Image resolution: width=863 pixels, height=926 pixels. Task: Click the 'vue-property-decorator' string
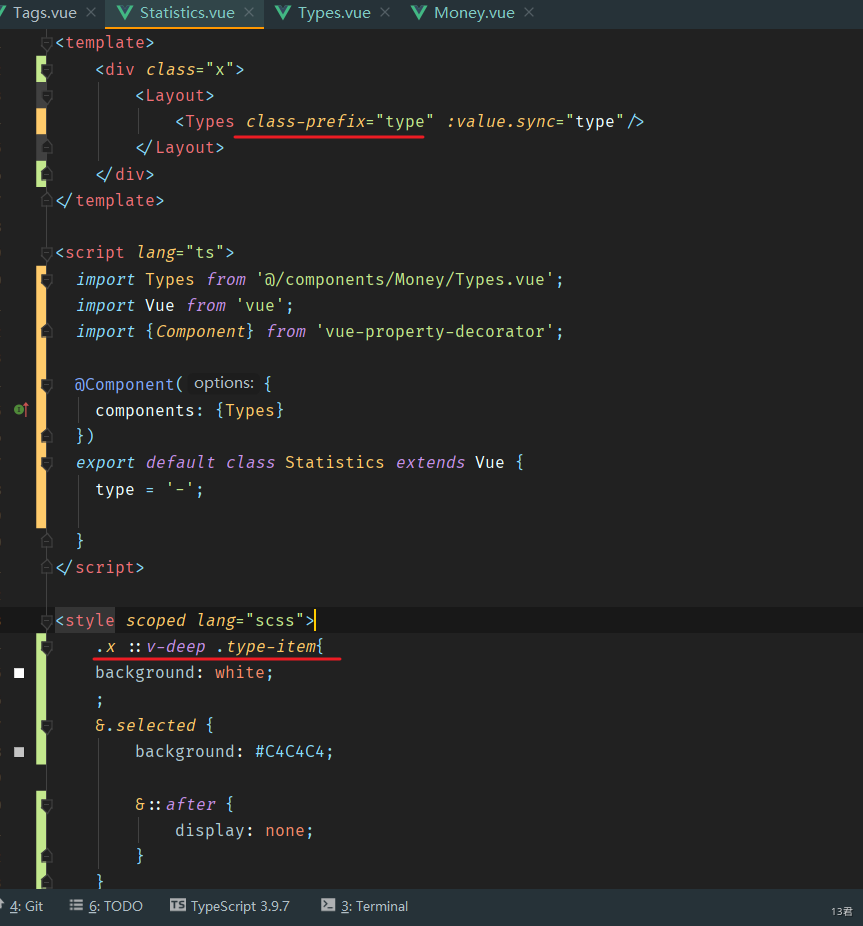[x=435, y=331]
